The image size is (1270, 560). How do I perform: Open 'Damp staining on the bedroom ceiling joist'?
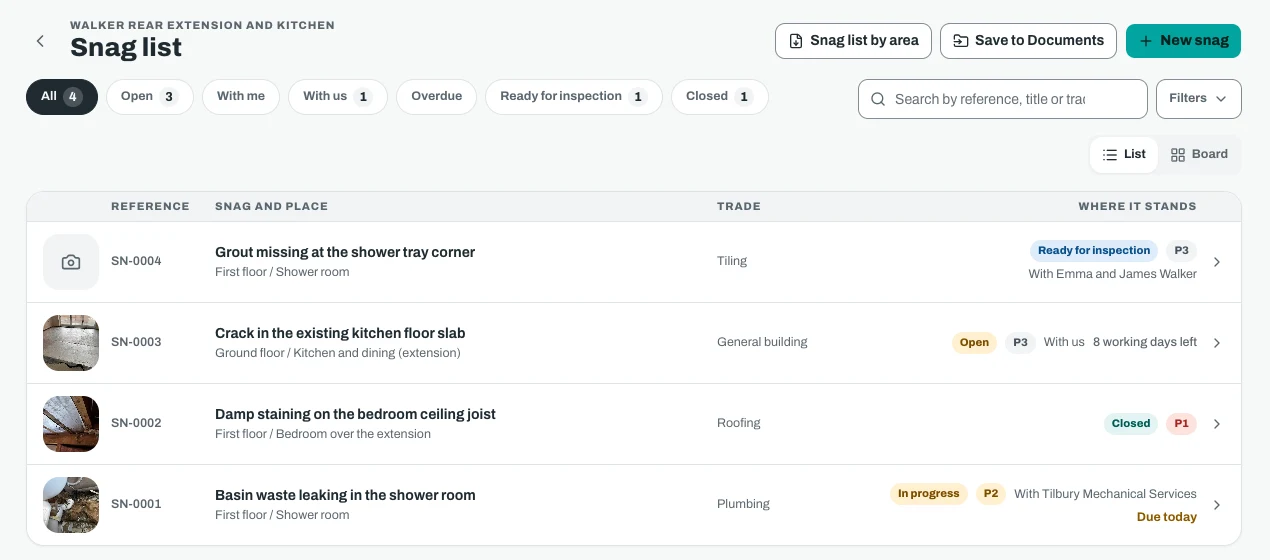point(355,414)
